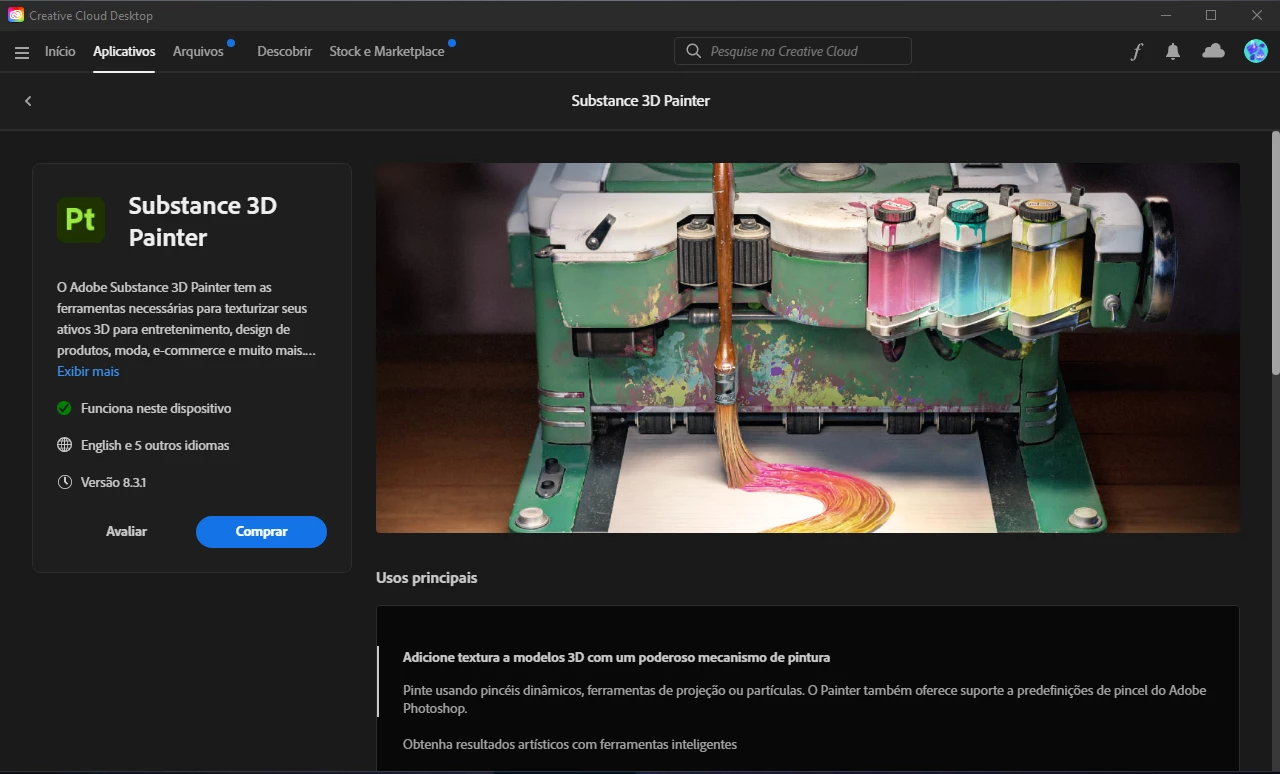Viewport: 1280px width, 774px height.
Task: Click the magnifier search icon
Action: [x=693, y=51]
